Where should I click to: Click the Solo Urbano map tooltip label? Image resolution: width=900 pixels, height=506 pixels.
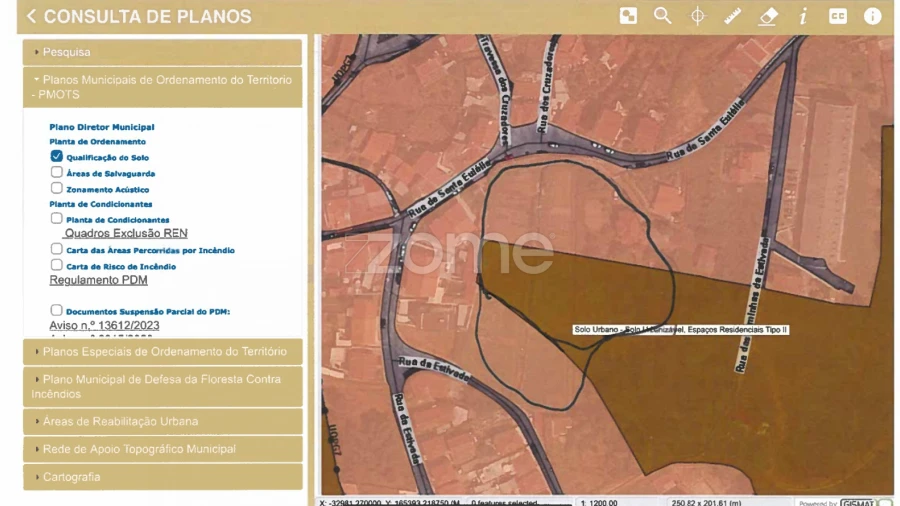(681, 329)
